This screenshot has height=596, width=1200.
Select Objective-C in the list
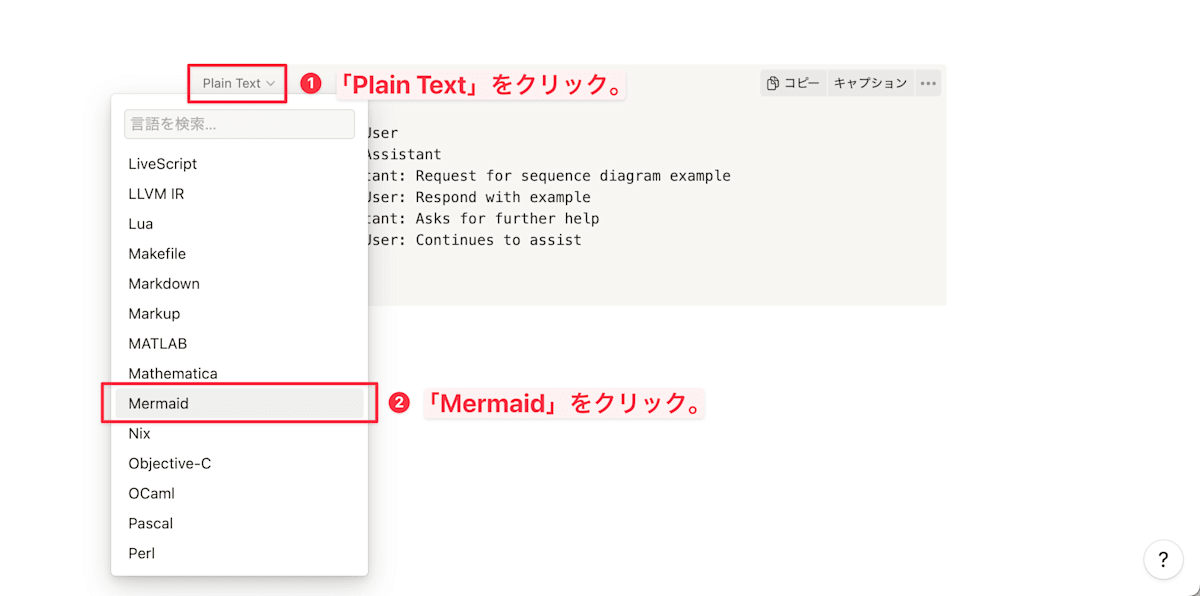point(239,464)
